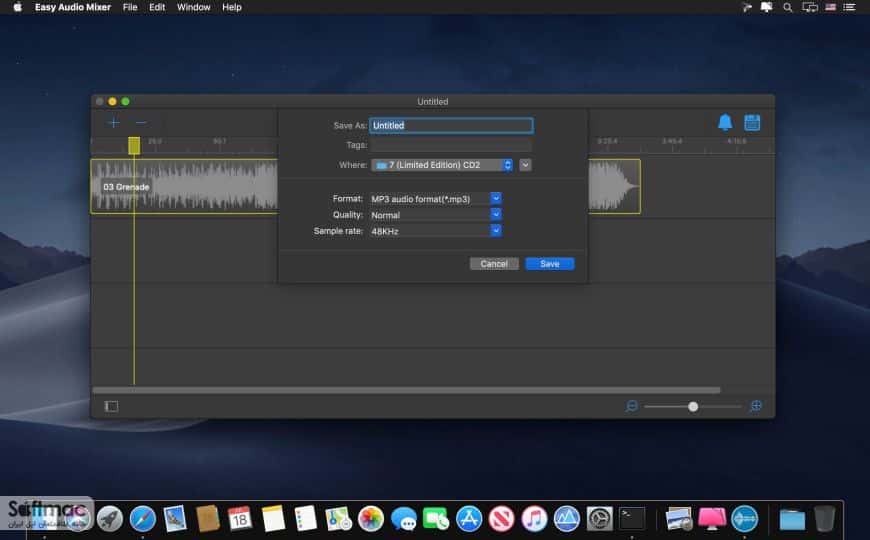Open Launchpad rocket icon in Dock
Screen dimensions: 870x540
pyautogui.click(x=110, y=519)
